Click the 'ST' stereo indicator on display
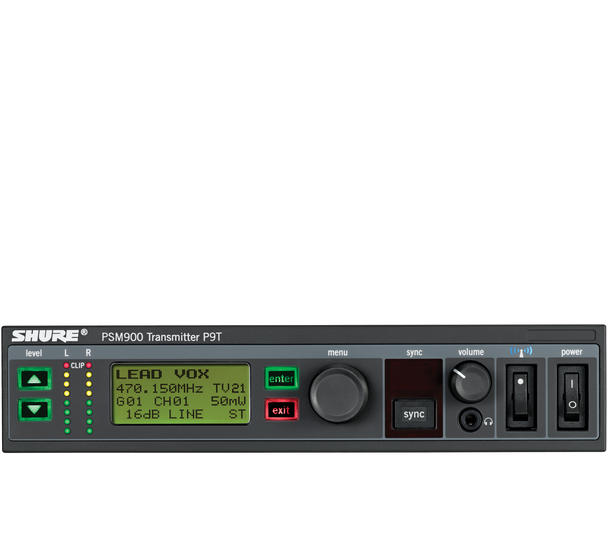Viewport: 608px width, 553px height. 237,414
